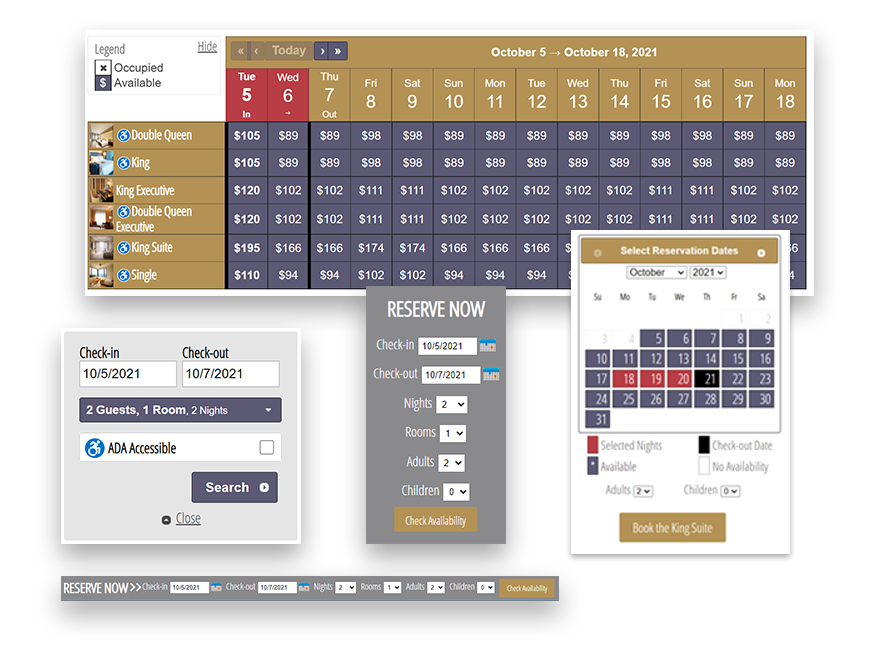This screenshot has height=656, width=875.
Task: Open the October month dropdown
Action: click(655, 272)
